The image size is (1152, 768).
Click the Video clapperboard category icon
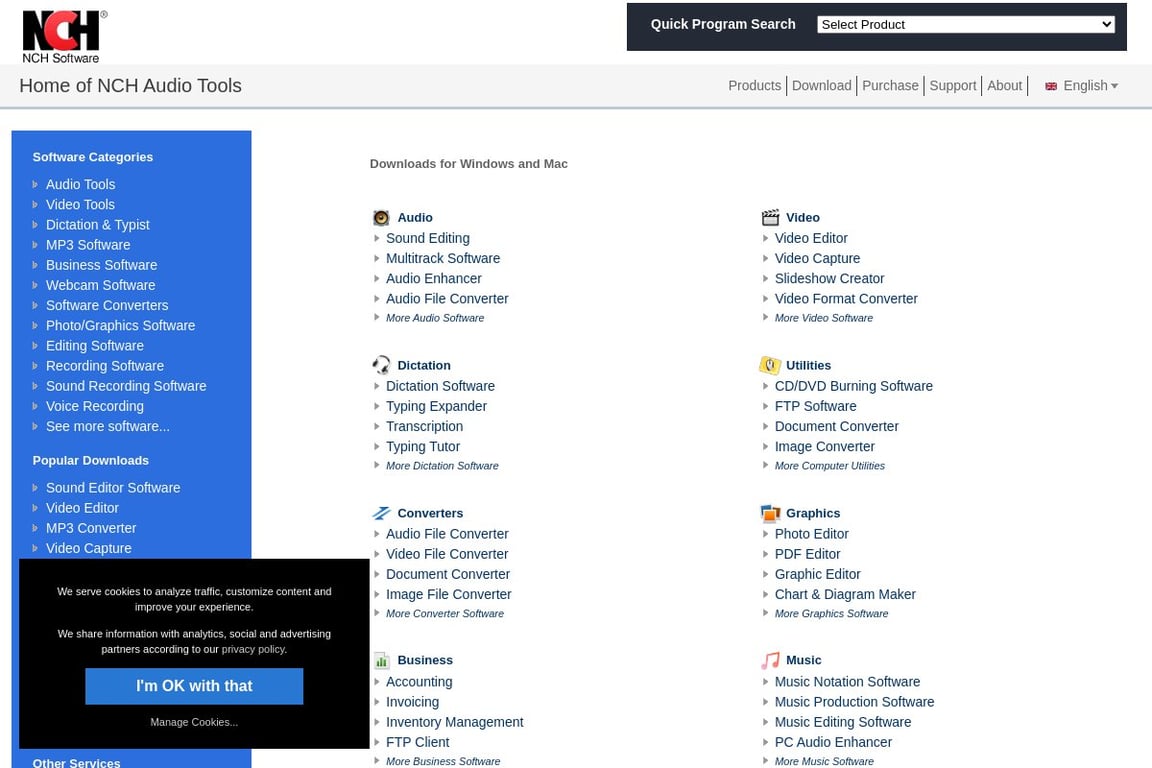click(770, 218)
